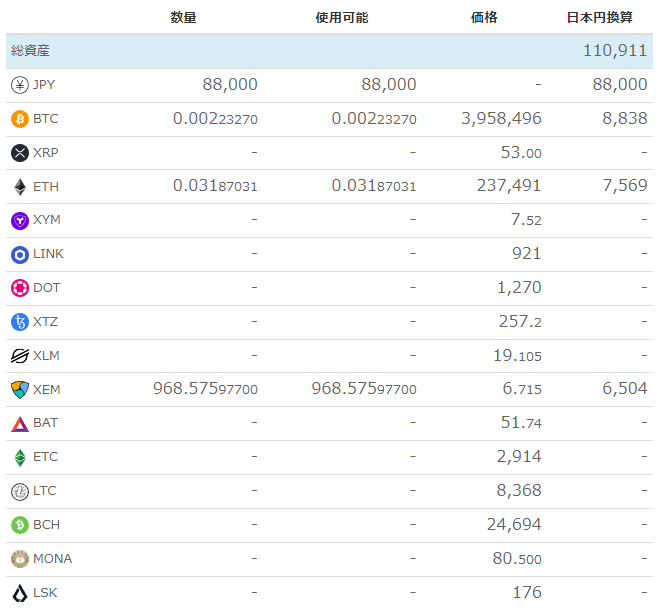Image resolution: width=661 pixels, height=611 pixels.
Task: Click the yen JPY circle icon
Action: pyautogui.click(x=20, y=85)
